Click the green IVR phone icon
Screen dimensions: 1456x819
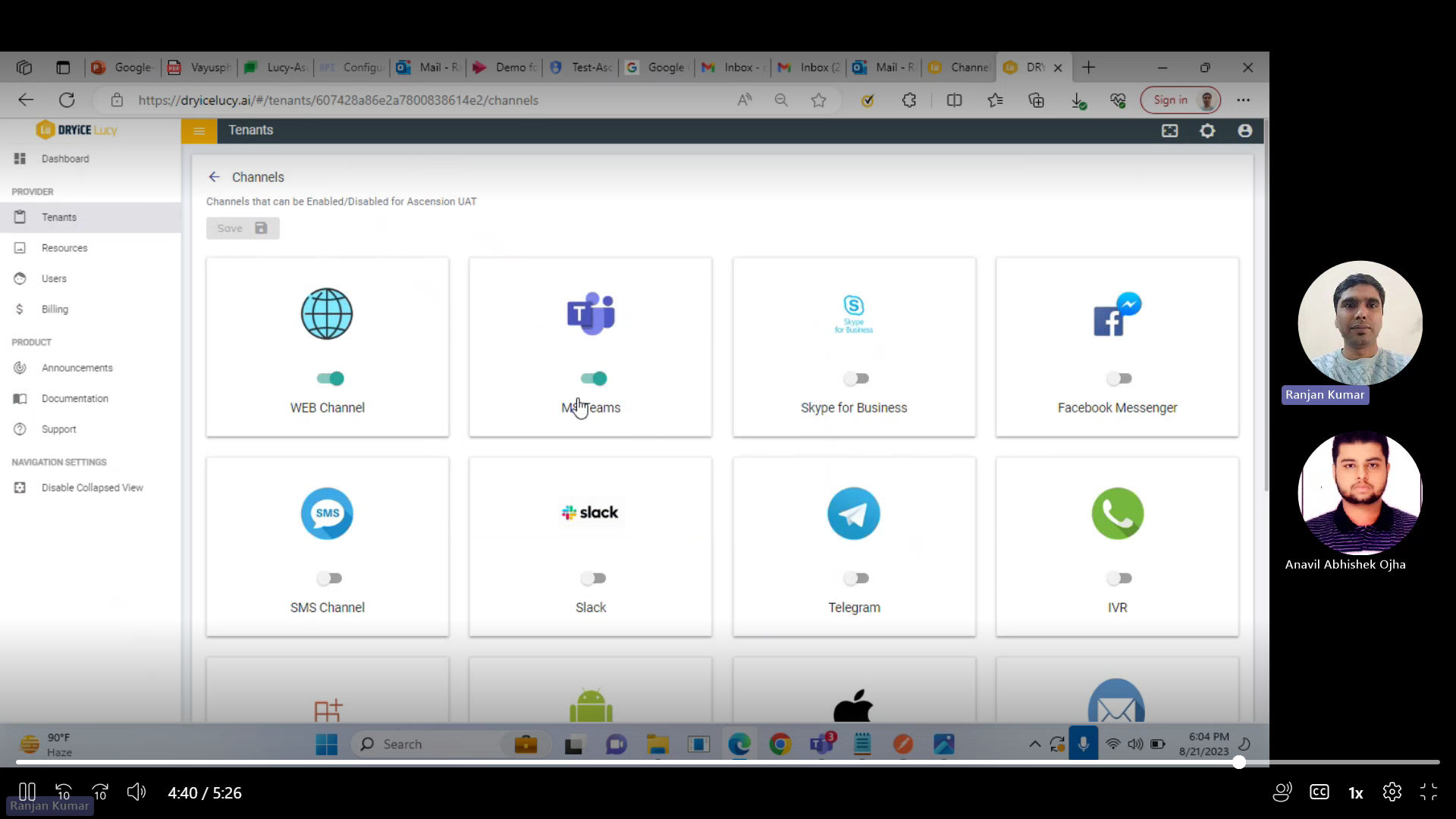(x=1117, y=513)
